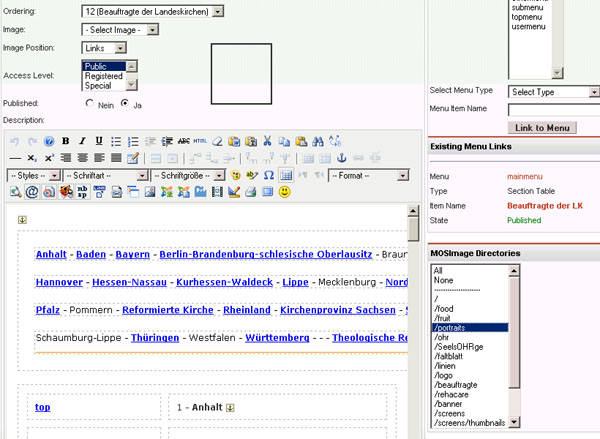Insert email link with the @ icon
This screenshot has width=600, height=439.
click(x=31, y=192)
